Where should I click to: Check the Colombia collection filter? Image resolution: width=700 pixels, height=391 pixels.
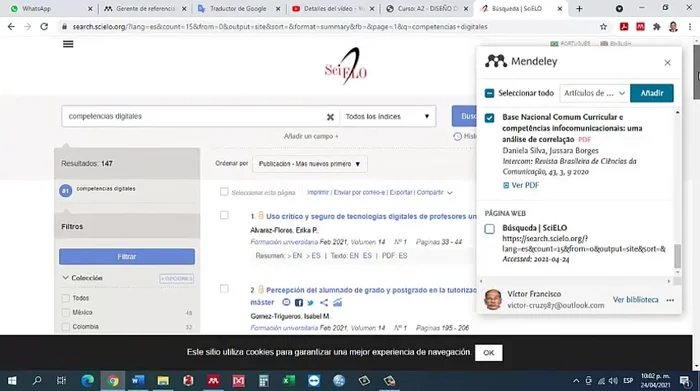point(66,327)
